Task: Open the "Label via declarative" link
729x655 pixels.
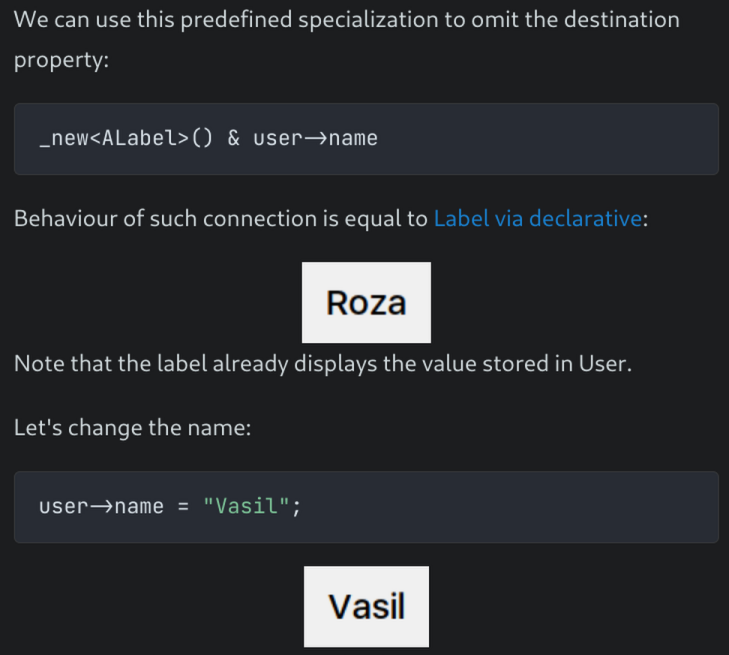Action: 537,218
